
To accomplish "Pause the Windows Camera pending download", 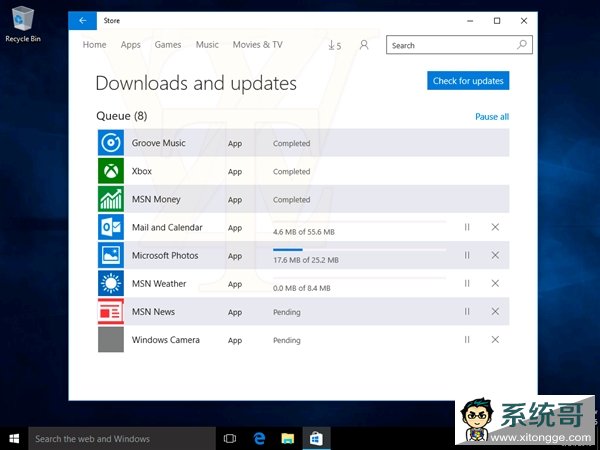I will click(x=467, y=339).
